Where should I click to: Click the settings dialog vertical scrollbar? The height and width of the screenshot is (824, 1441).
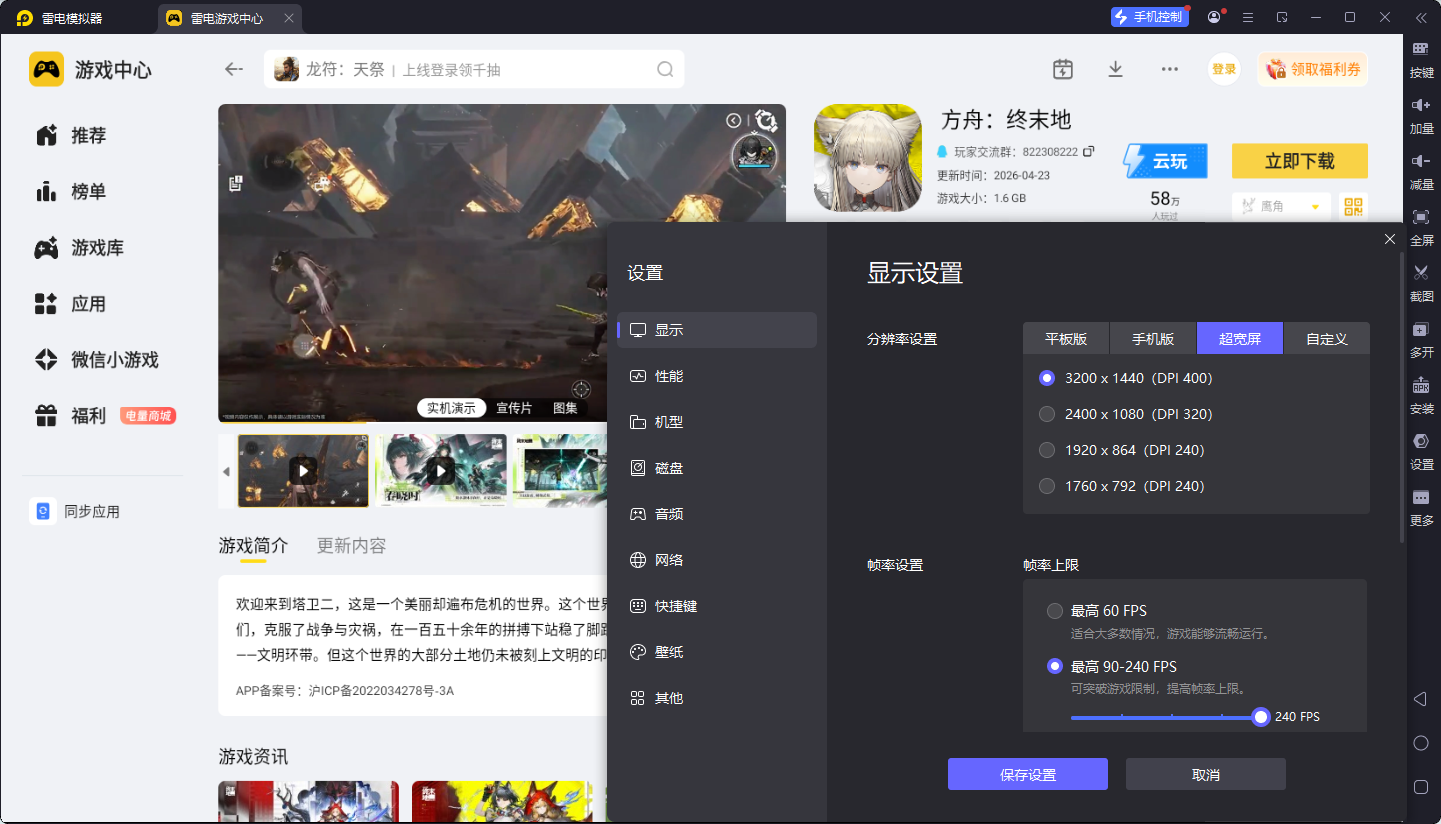click(1401, 398)
